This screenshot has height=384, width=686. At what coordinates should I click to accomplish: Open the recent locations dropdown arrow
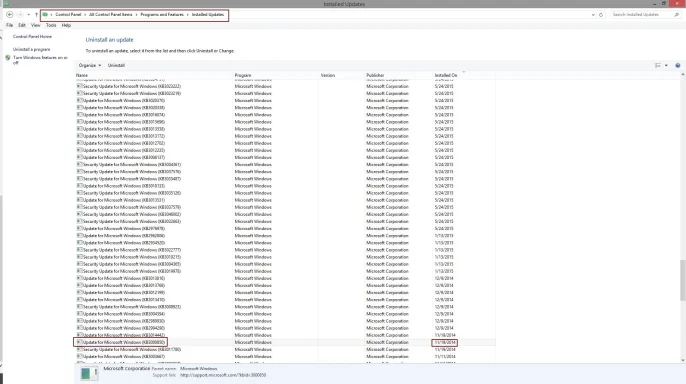pos(28,15)
